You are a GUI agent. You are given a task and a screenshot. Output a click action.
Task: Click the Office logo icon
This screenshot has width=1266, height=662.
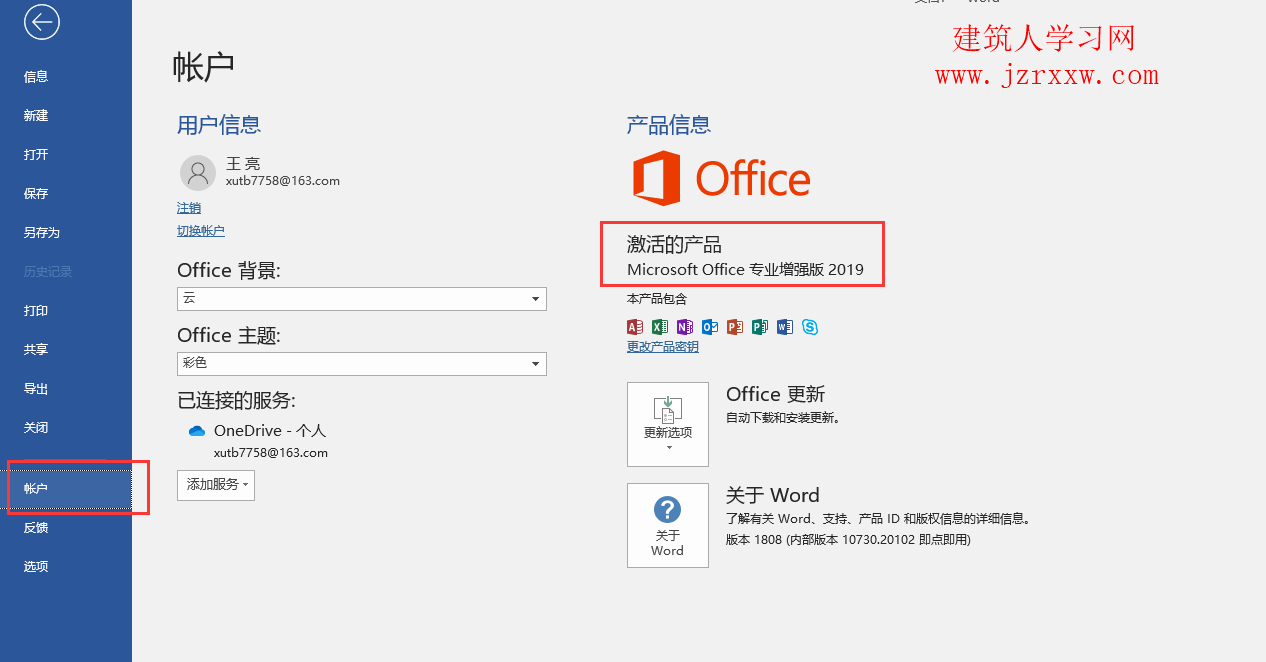pos(721,179)
